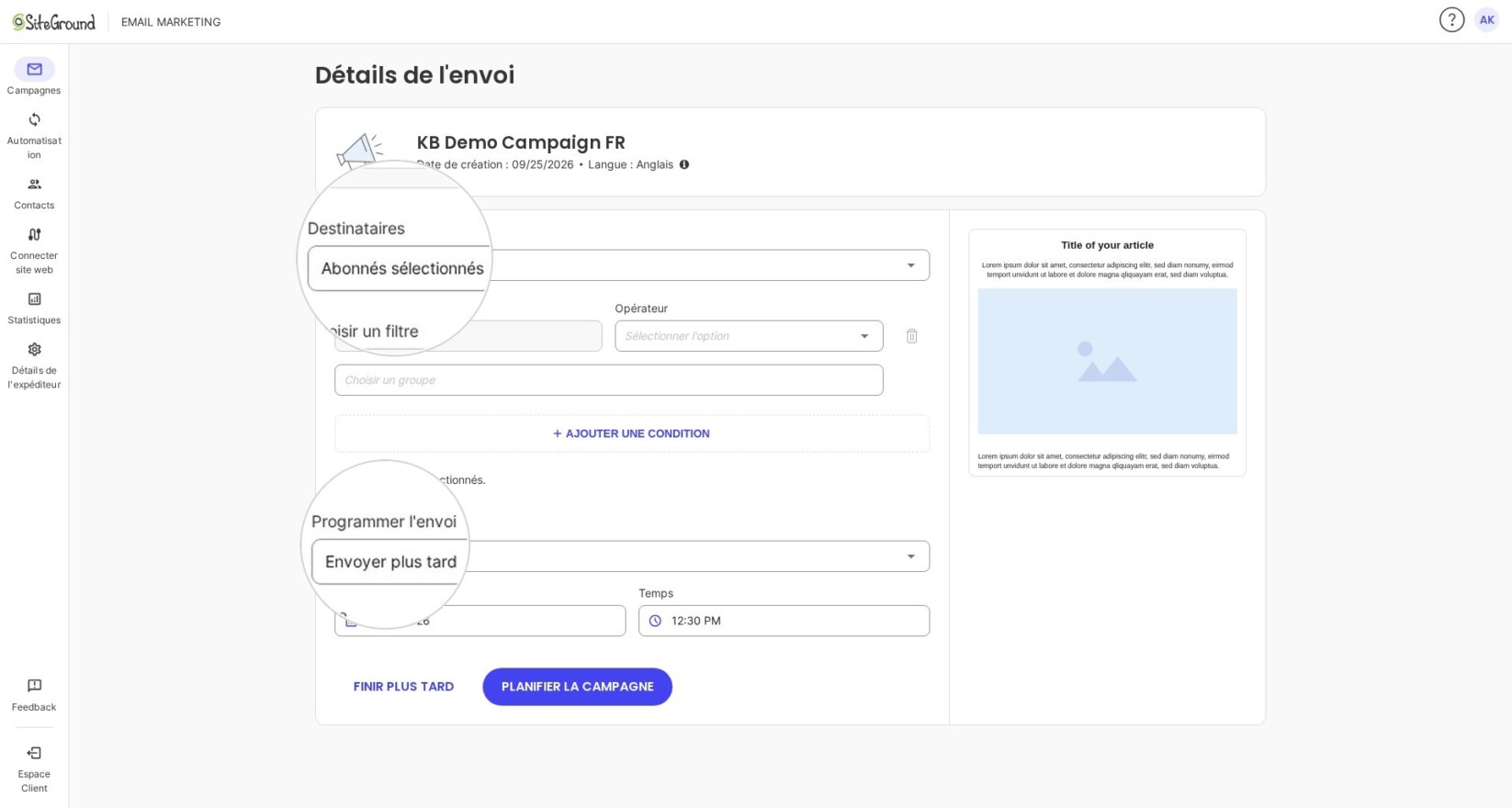Open Automatisation in the sidebar
Viewport: 1512px width, 808px height.
click(x=34, y=135)
